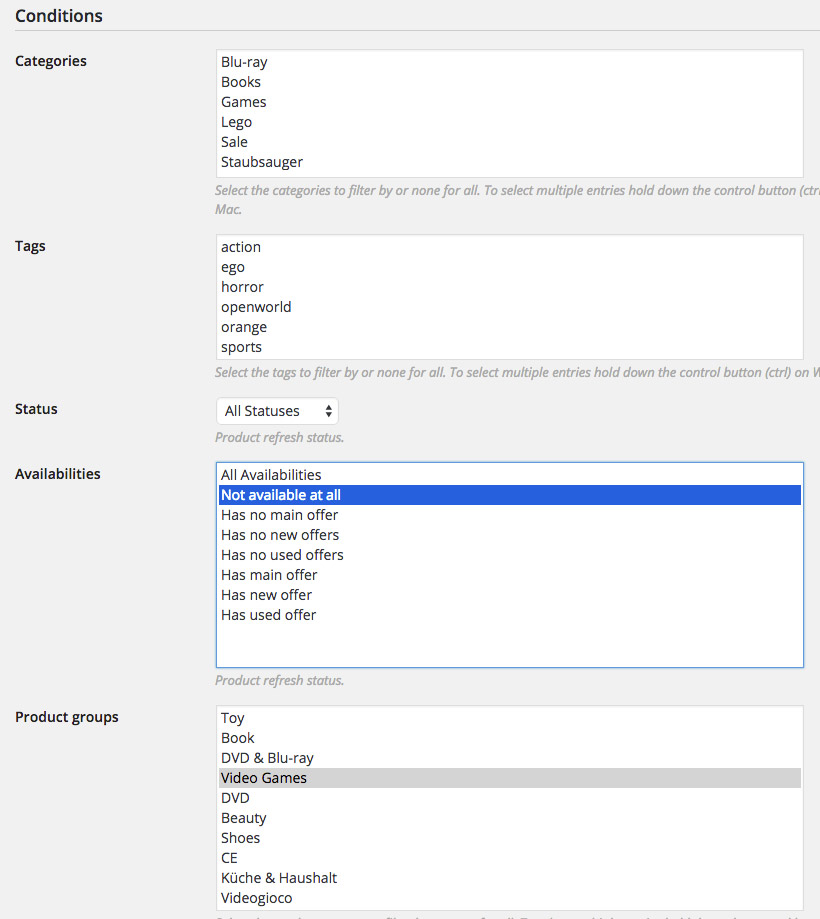This screenshot has height=919, width=820.
Task: Select Has used offer availability
Action: [268, 614]
